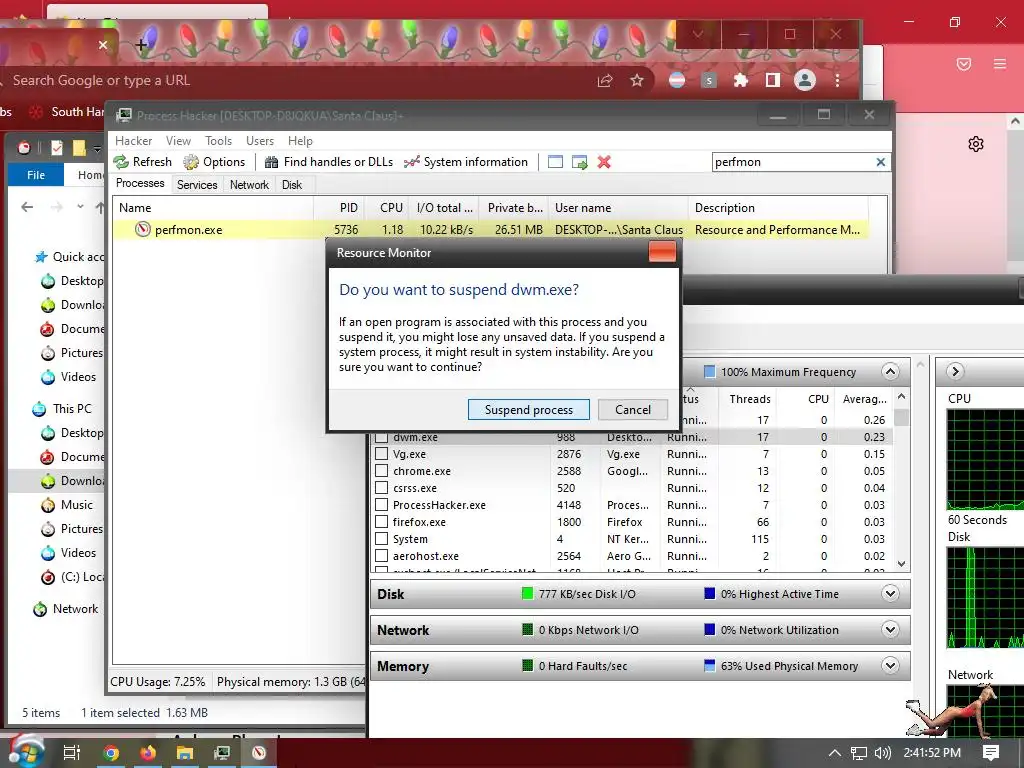Show hidden tray icons chevron
The image size is (1024, 768).
click(x=835, y=753)
